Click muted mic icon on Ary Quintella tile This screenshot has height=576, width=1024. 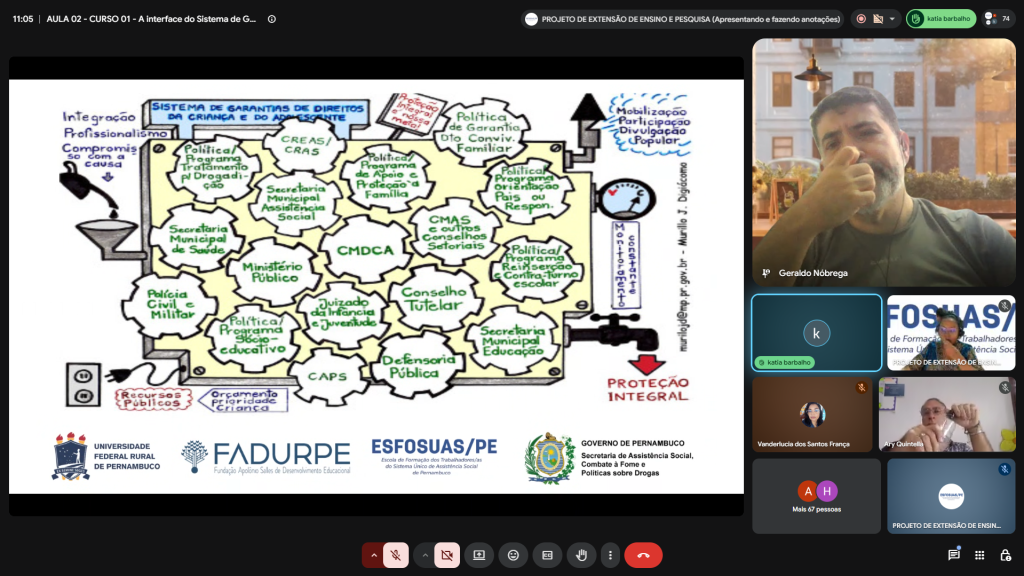[1004, 387]
